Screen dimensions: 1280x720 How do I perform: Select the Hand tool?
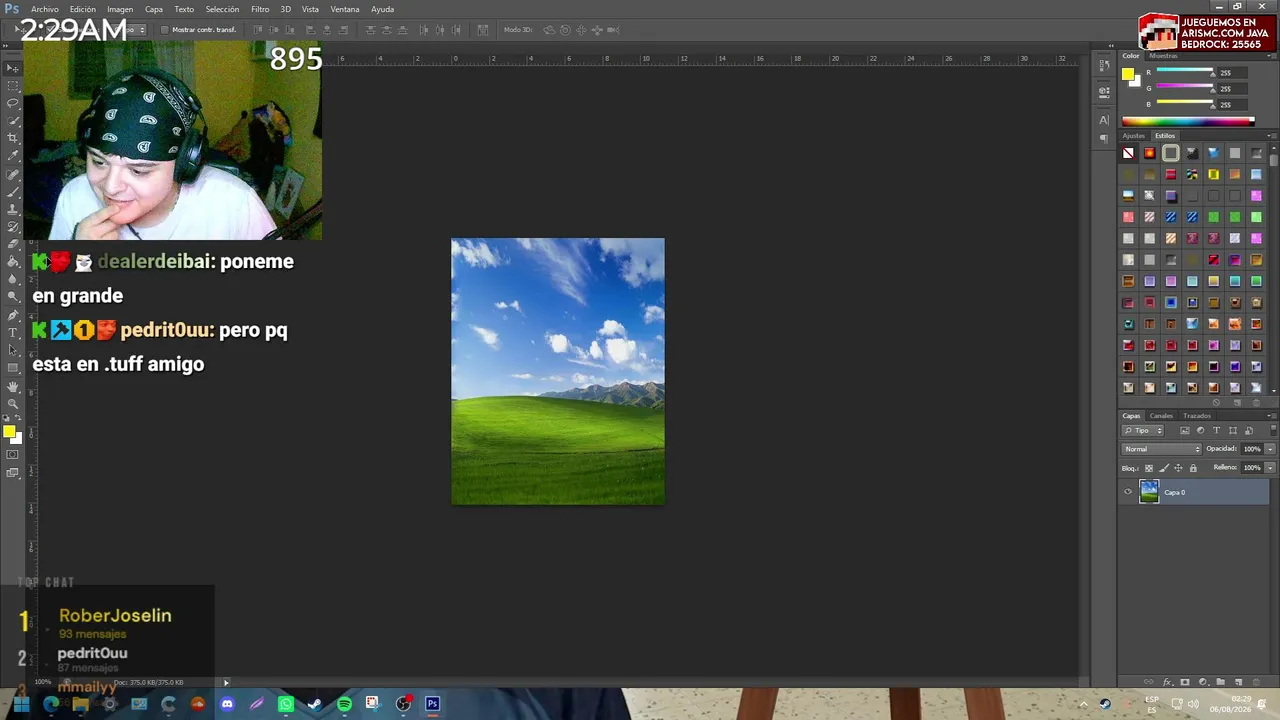coord(13,386)
